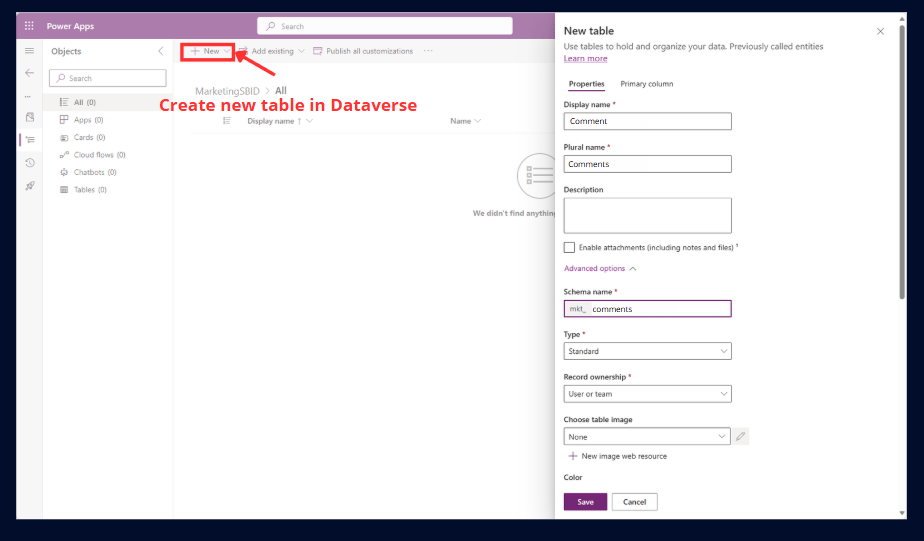Click the Description text area
The image size is (924, 541).
click(648, 216)
